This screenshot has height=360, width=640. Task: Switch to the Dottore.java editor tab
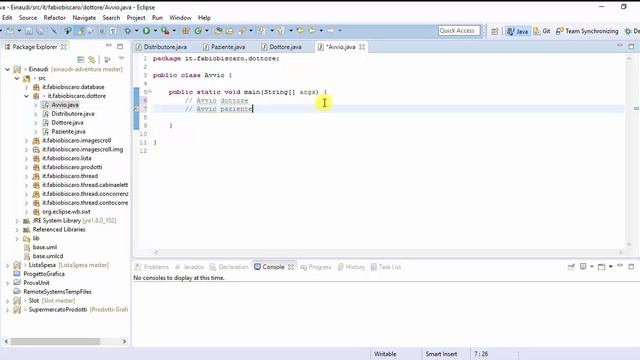282,47
